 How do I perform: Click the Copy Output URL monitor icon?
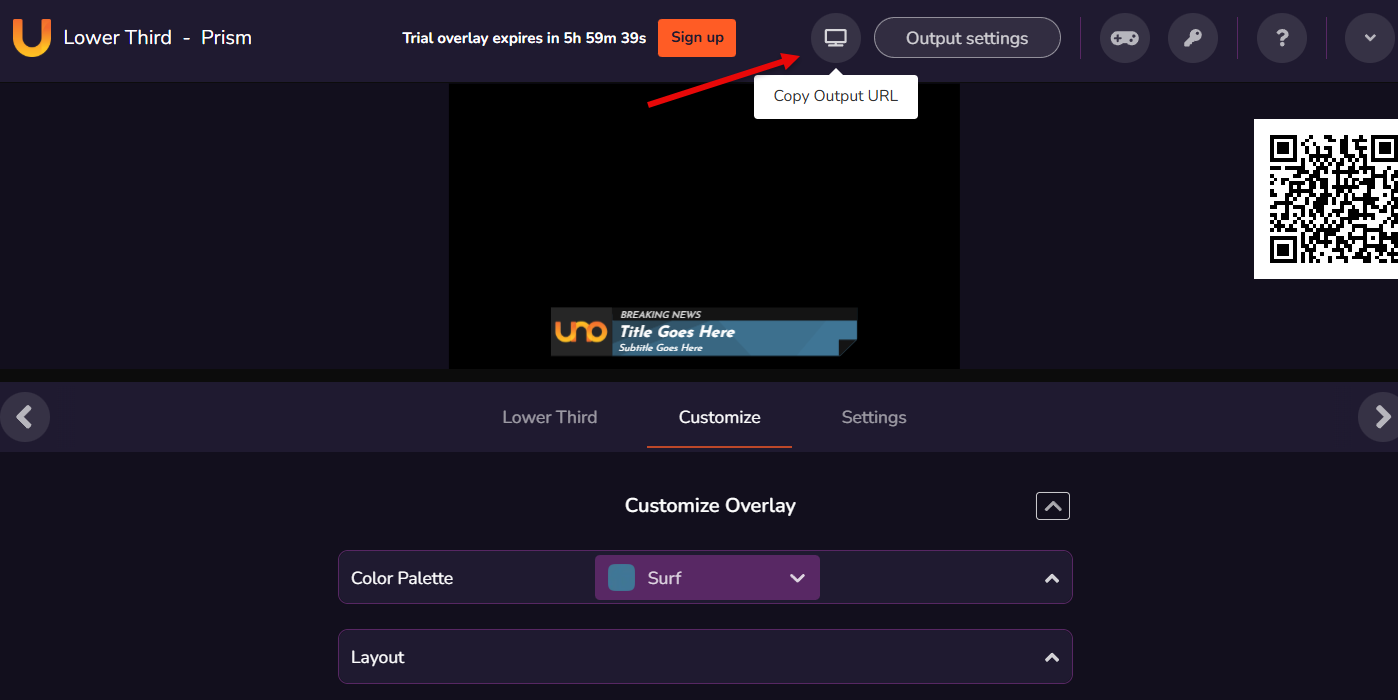(x=835, y=38)
